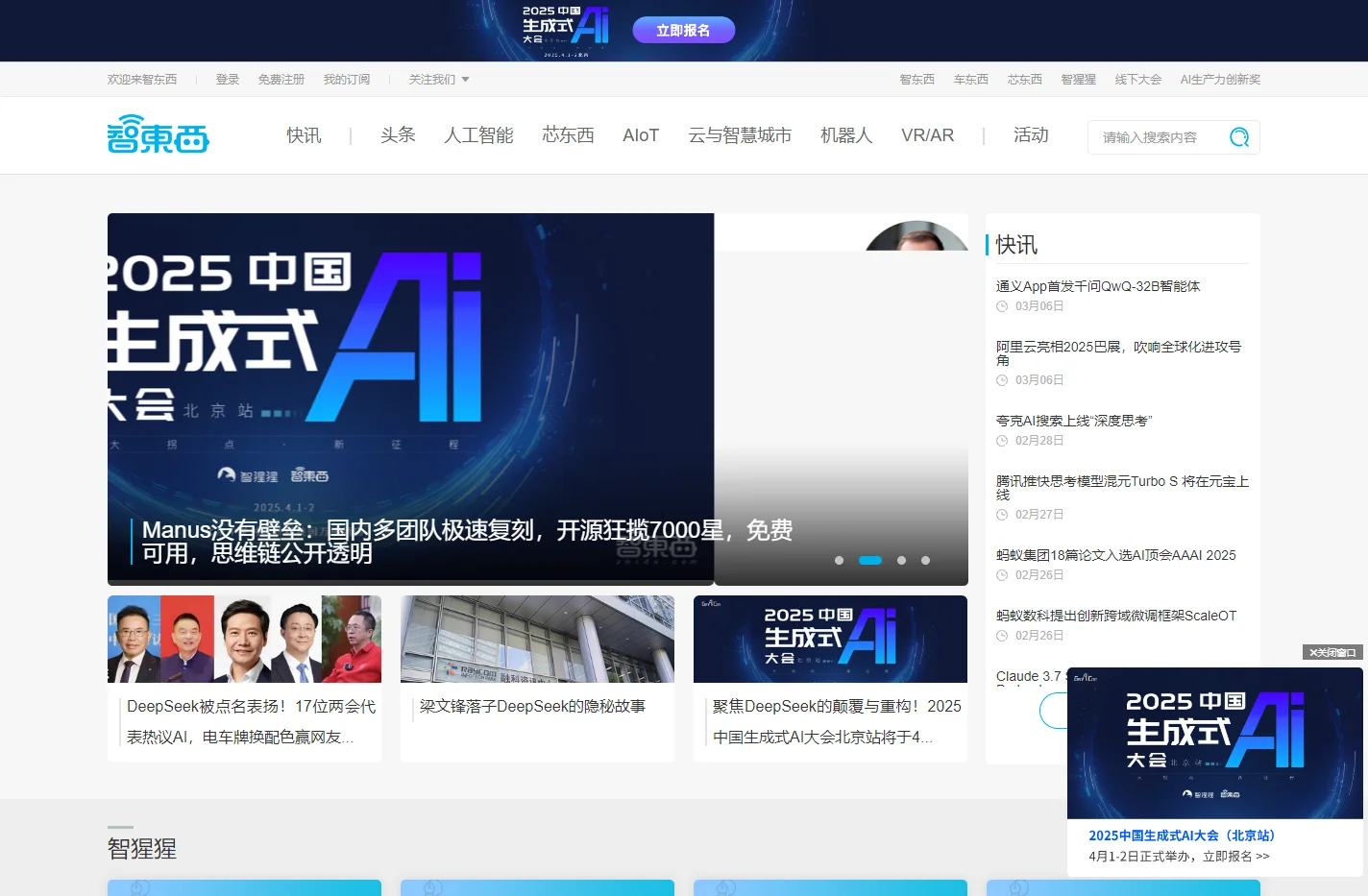Open the 头条 navigation menu
This screenshot has width=1368, height=896.
[398, 135]
